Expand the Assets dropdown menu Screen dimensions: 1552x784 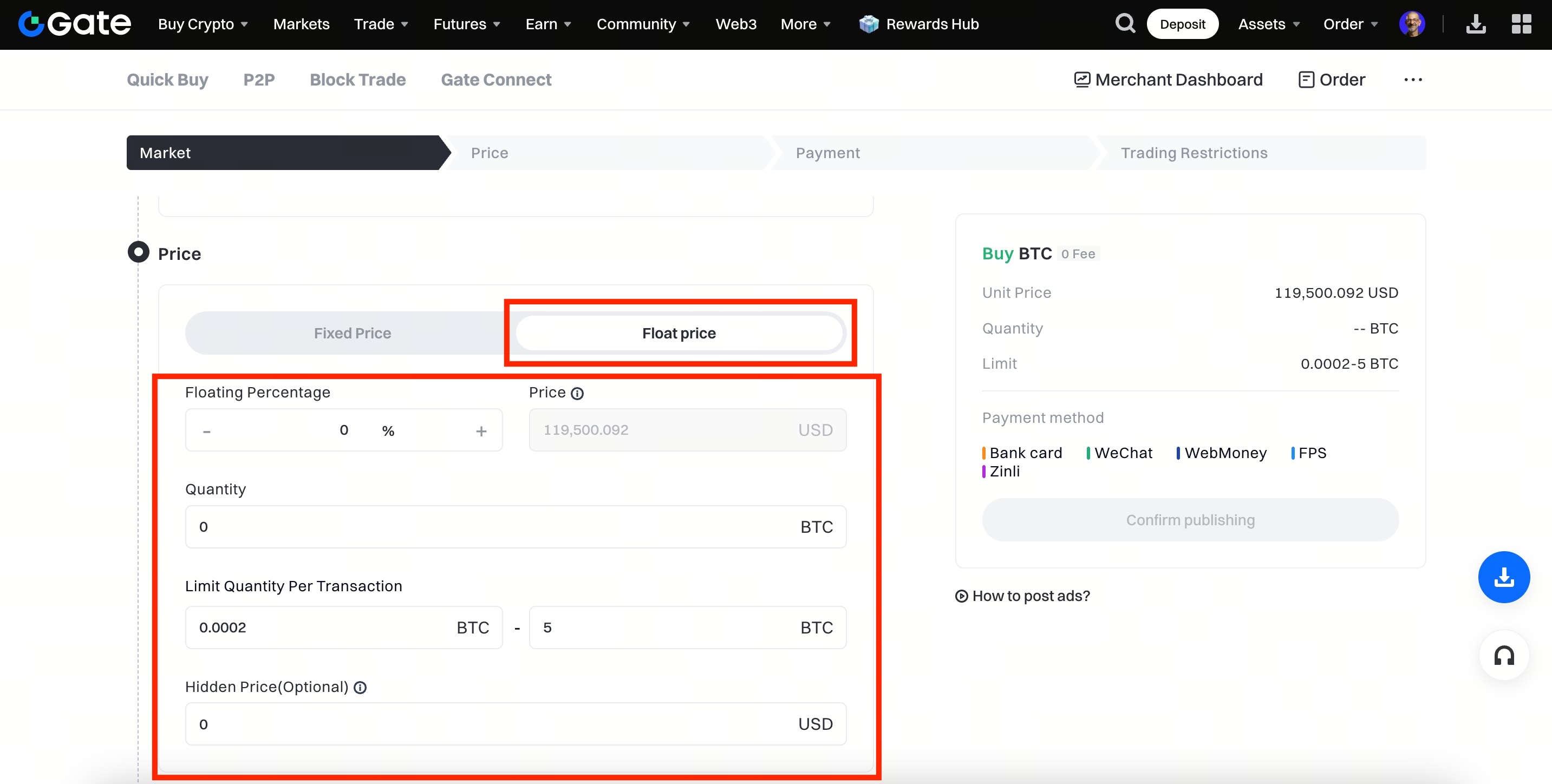[1268, 24]
